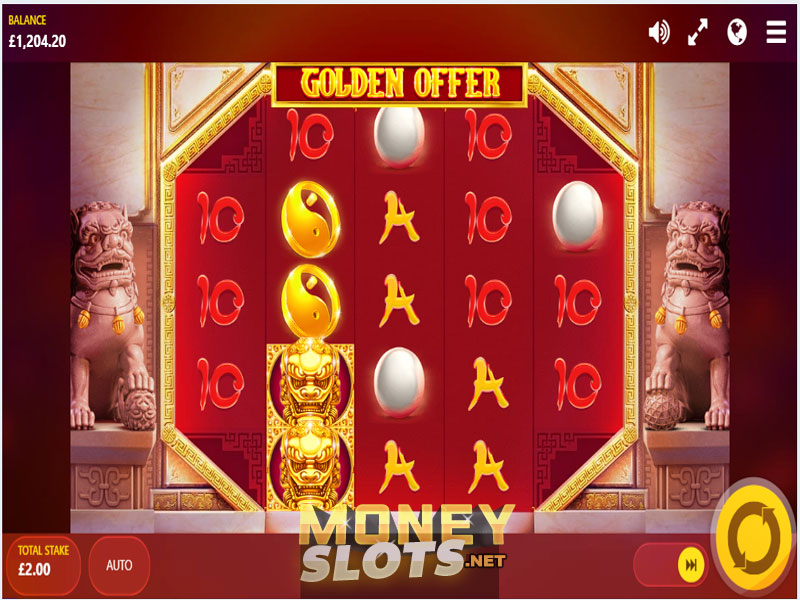Click the left stone guardian lion statue
This screenshot has width=800, height=600.
pyautogui.click(x=111, y=315)
